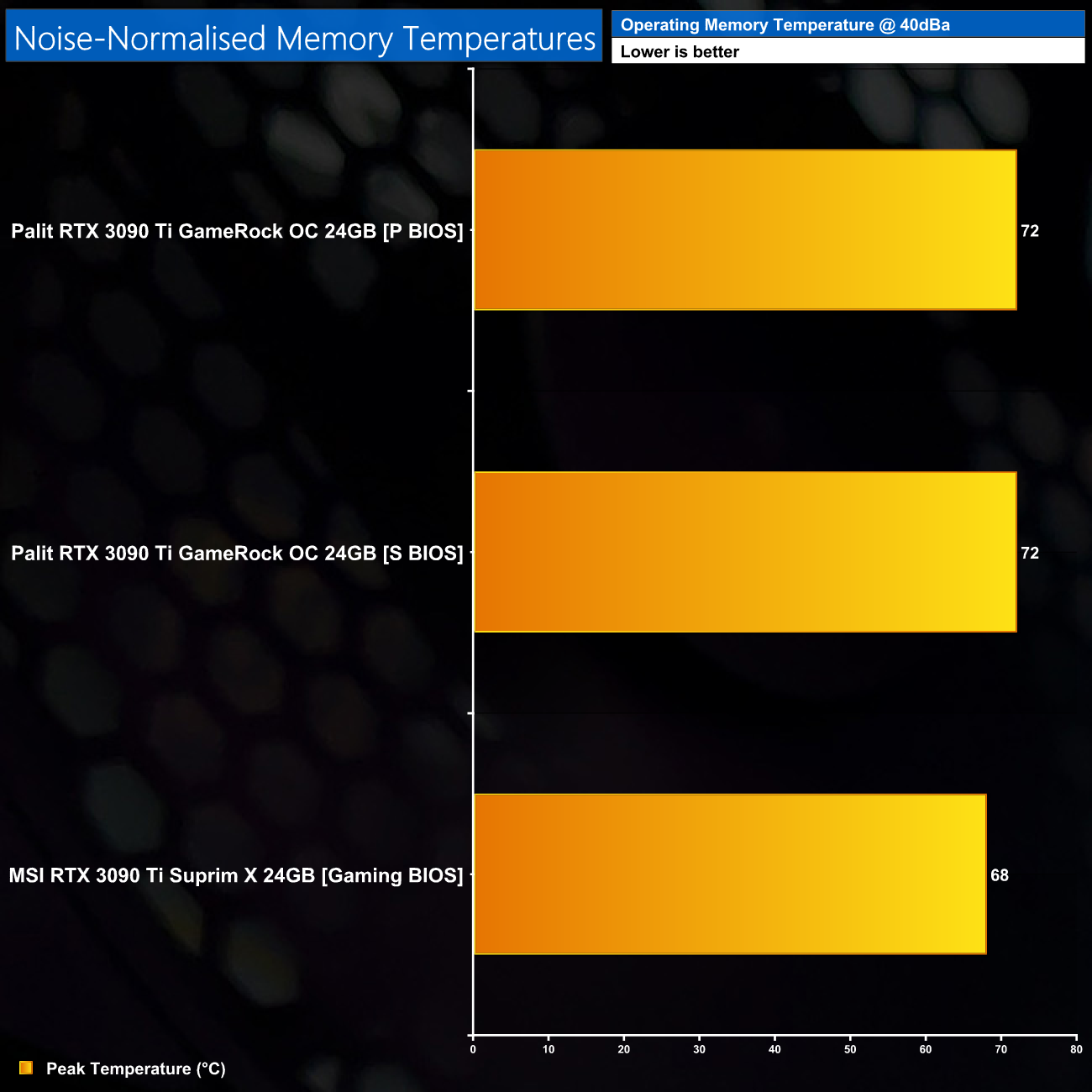
Task: Select the MSI Suprim X bar
Action: click(x=730, y=874)
